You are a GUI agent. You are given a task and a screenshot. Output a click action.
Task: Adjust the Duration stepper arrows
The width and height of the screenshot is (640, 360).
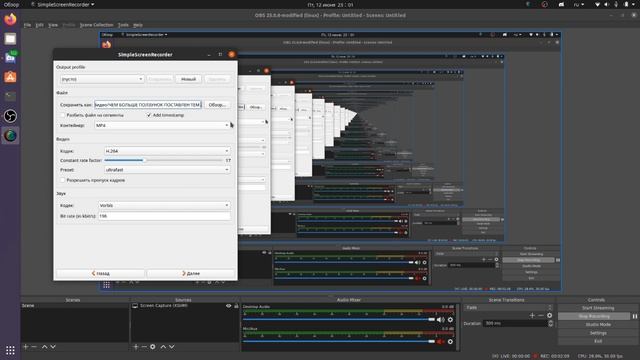click(551, 323)
